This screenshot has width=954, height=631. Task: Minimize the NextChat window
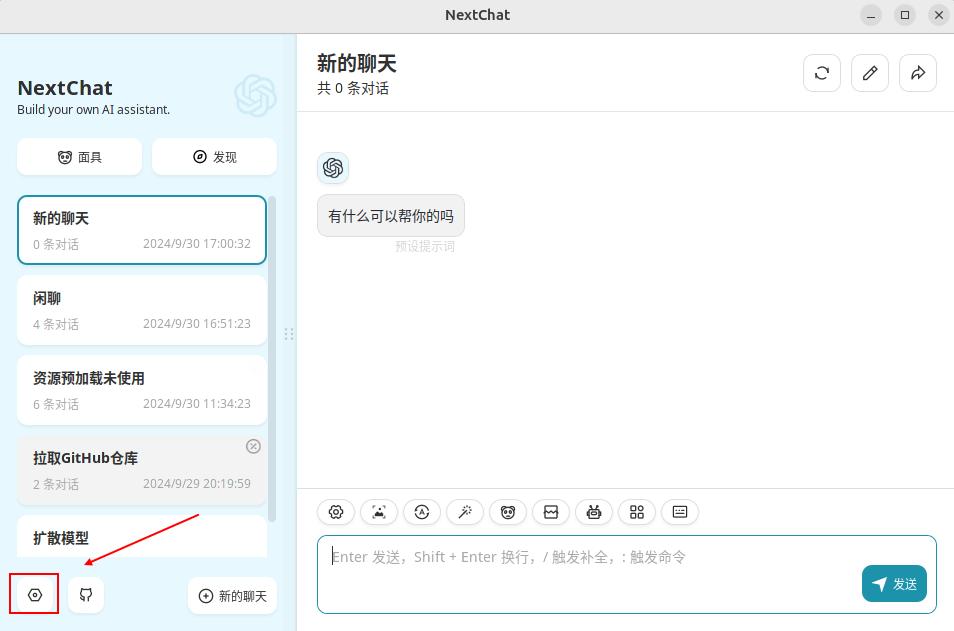coord(871,15)
